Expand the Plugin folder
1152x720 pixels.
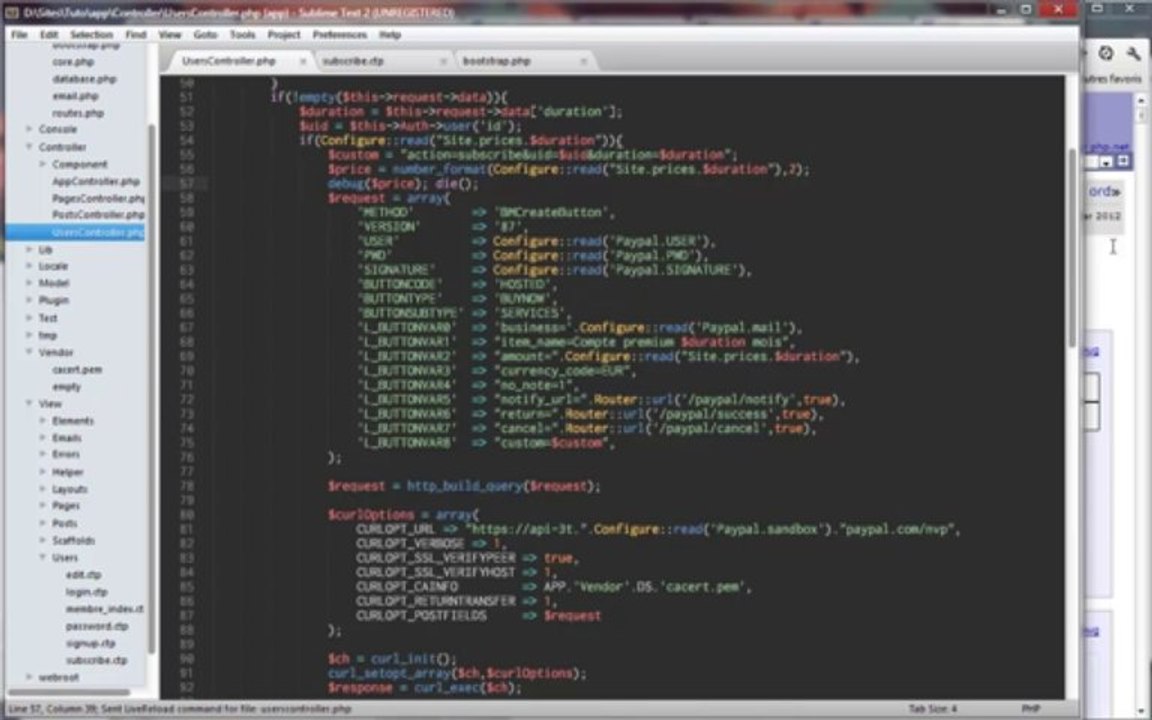pyautogui.click(x=29, y=300)
